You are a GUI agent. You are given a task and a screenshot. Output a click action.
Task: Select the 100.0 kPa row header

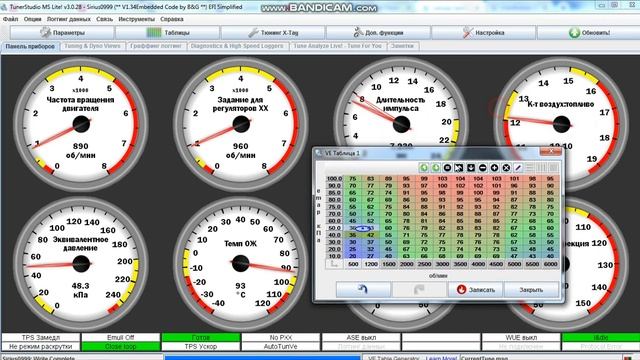[x=334, y=179]
